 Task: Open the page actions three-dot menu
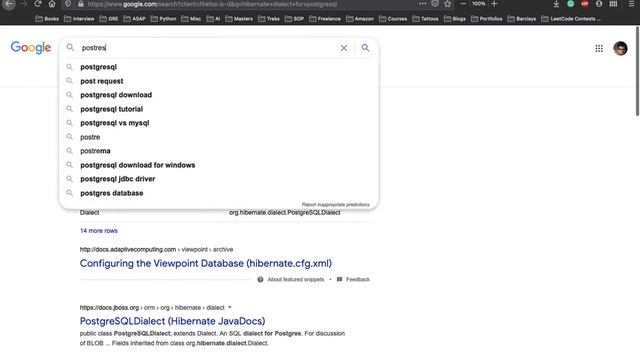[x=422, y=4]
